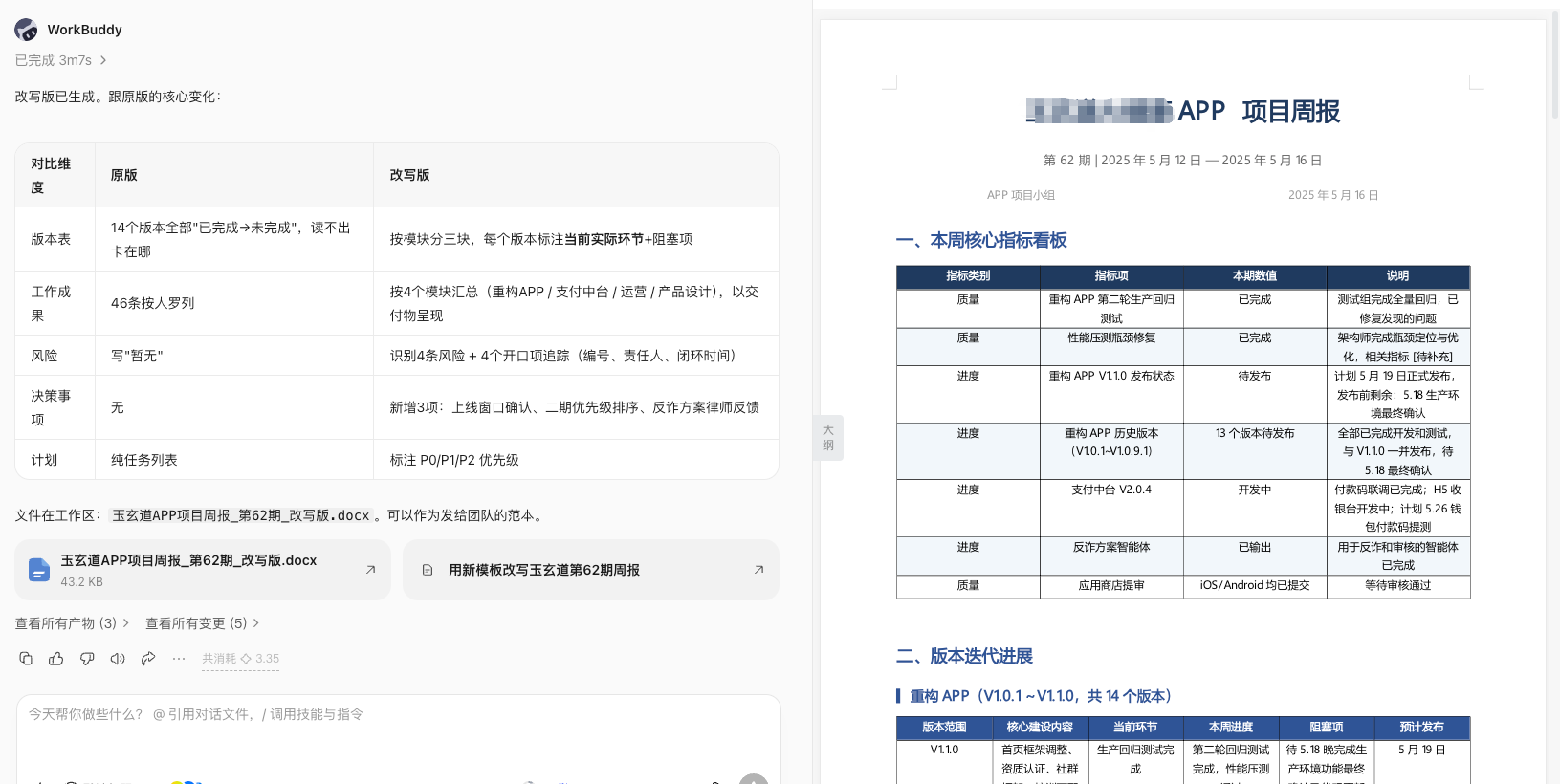The image size is (1560, 784).
Task: Share the response with the share icon
Action: [x=148, y=659]
